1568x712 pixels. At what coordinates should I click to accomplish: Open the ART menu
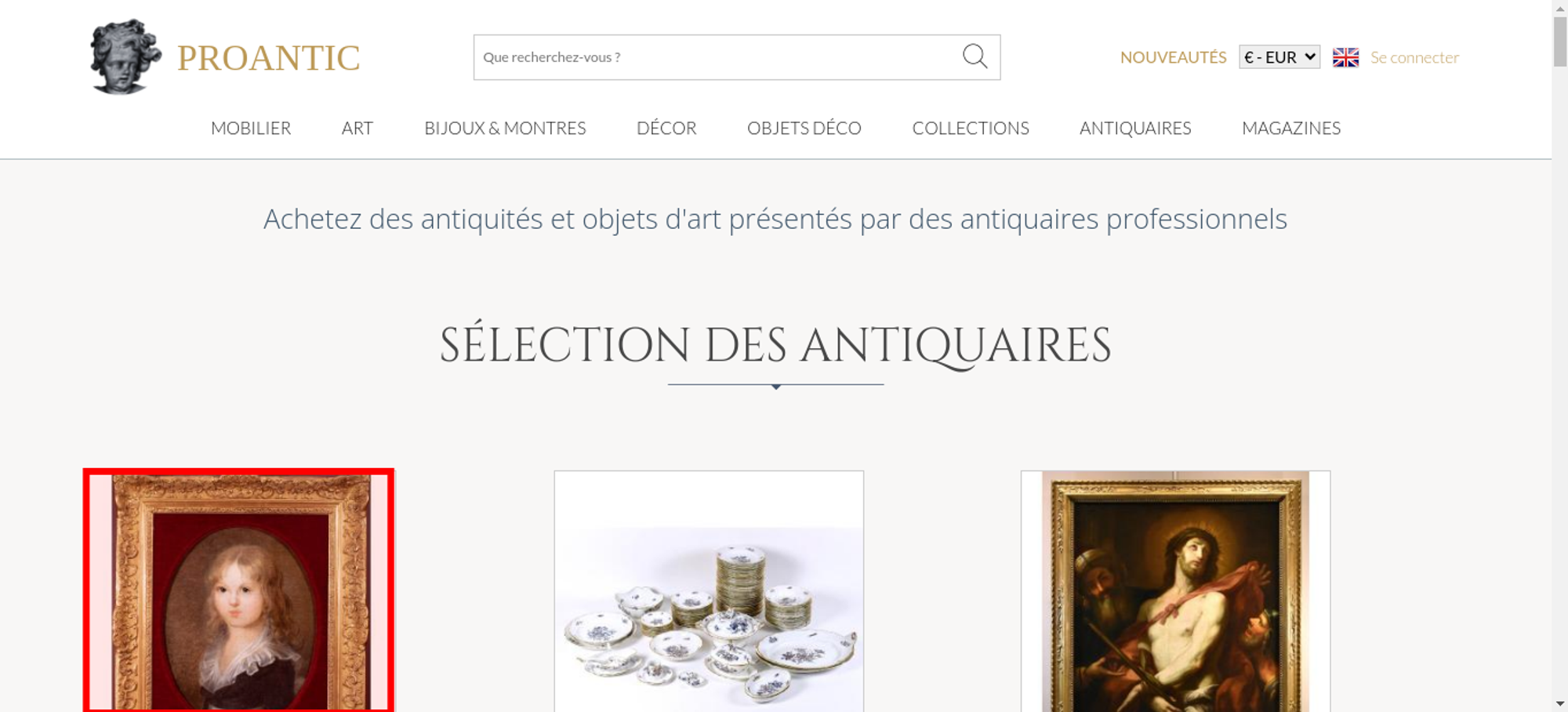tap(358, 128)
